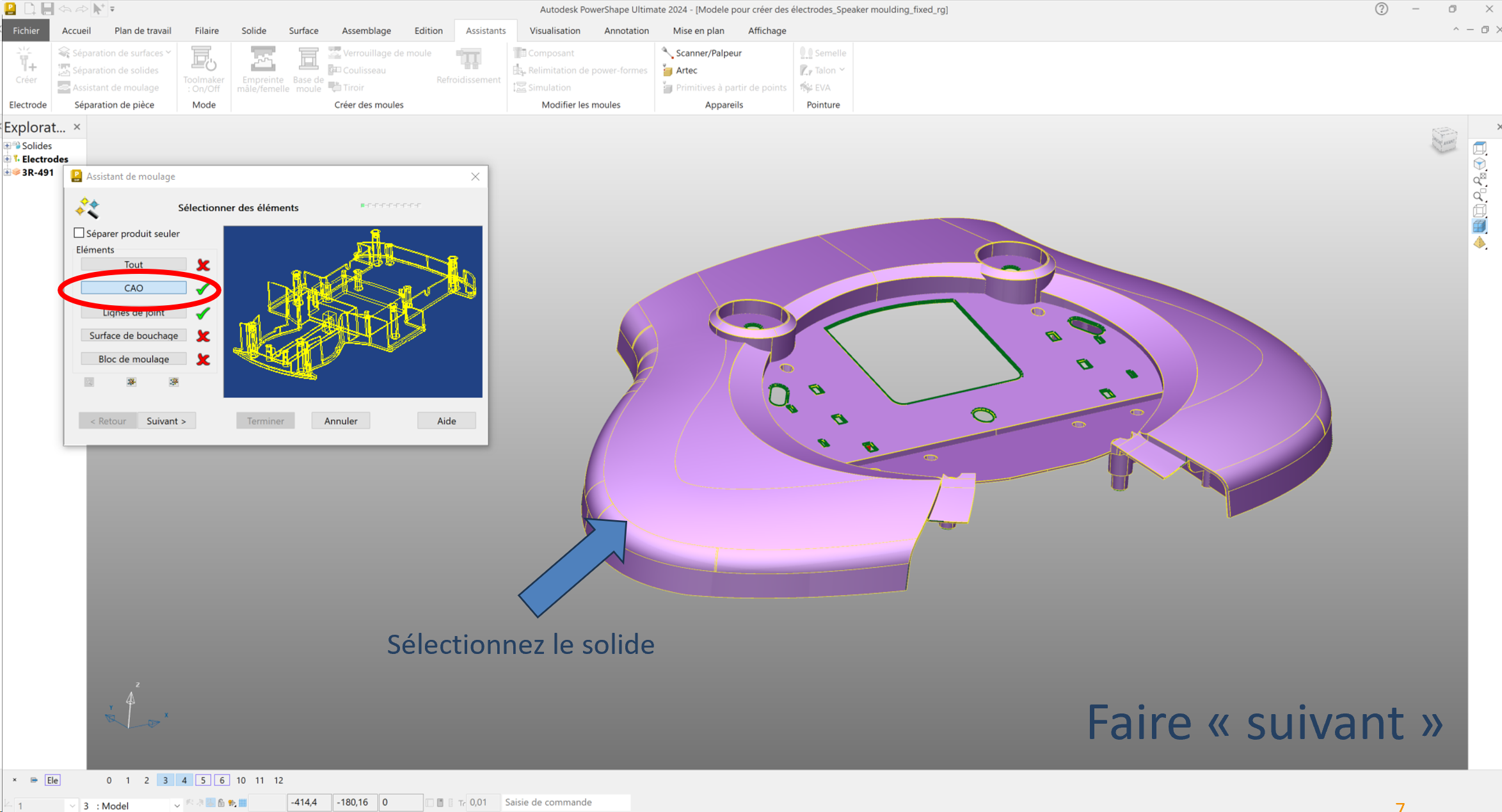Toggle level 6 in the levels bar
The height and width of the screenshot is (812, 1502).
(222, 780)
